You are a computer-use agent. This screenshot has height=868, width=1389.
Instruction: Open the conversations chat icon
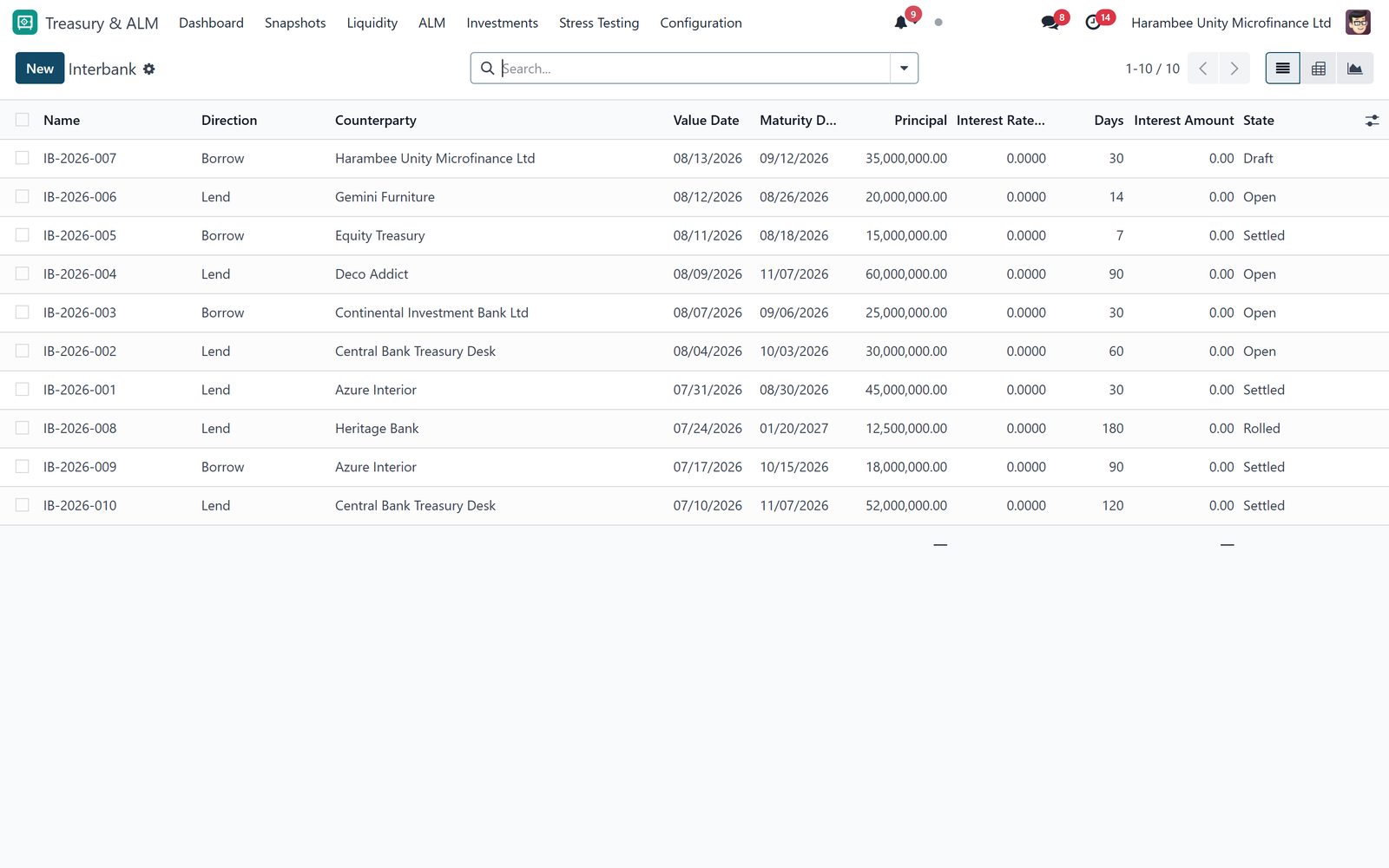pyautogui.click(x=1050, y=23)
